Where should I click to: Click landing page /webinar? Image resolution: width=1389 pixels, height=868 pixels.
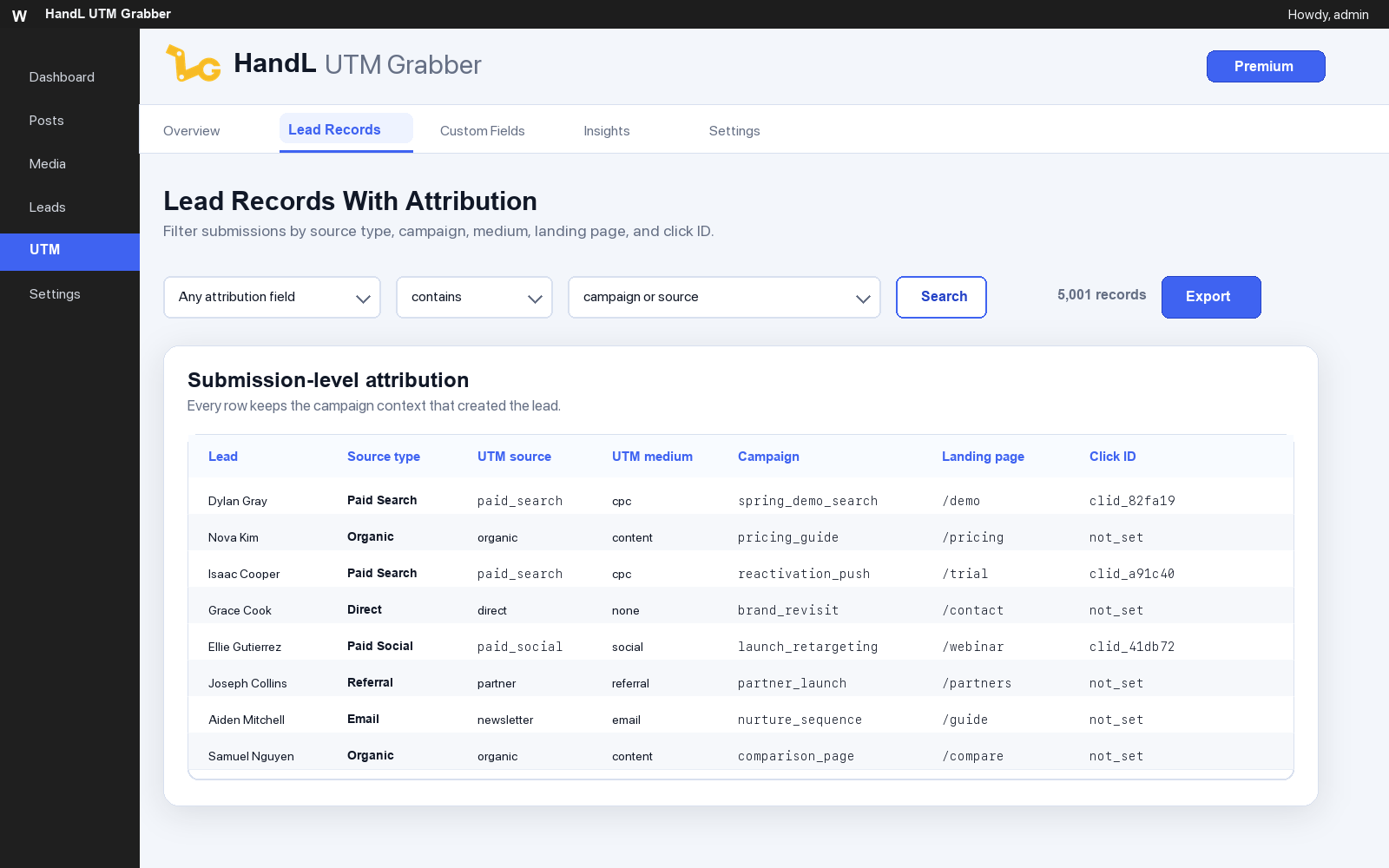973,647
